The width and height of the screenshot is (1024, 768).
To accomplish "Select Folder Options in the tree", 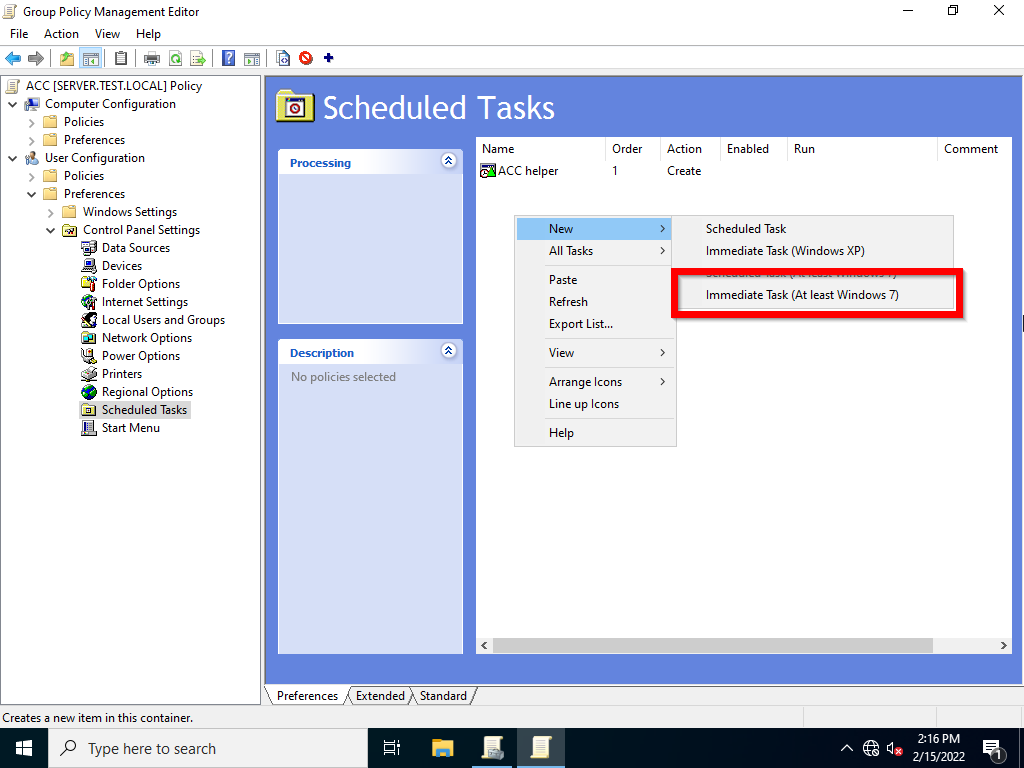I will click(140, 283).
